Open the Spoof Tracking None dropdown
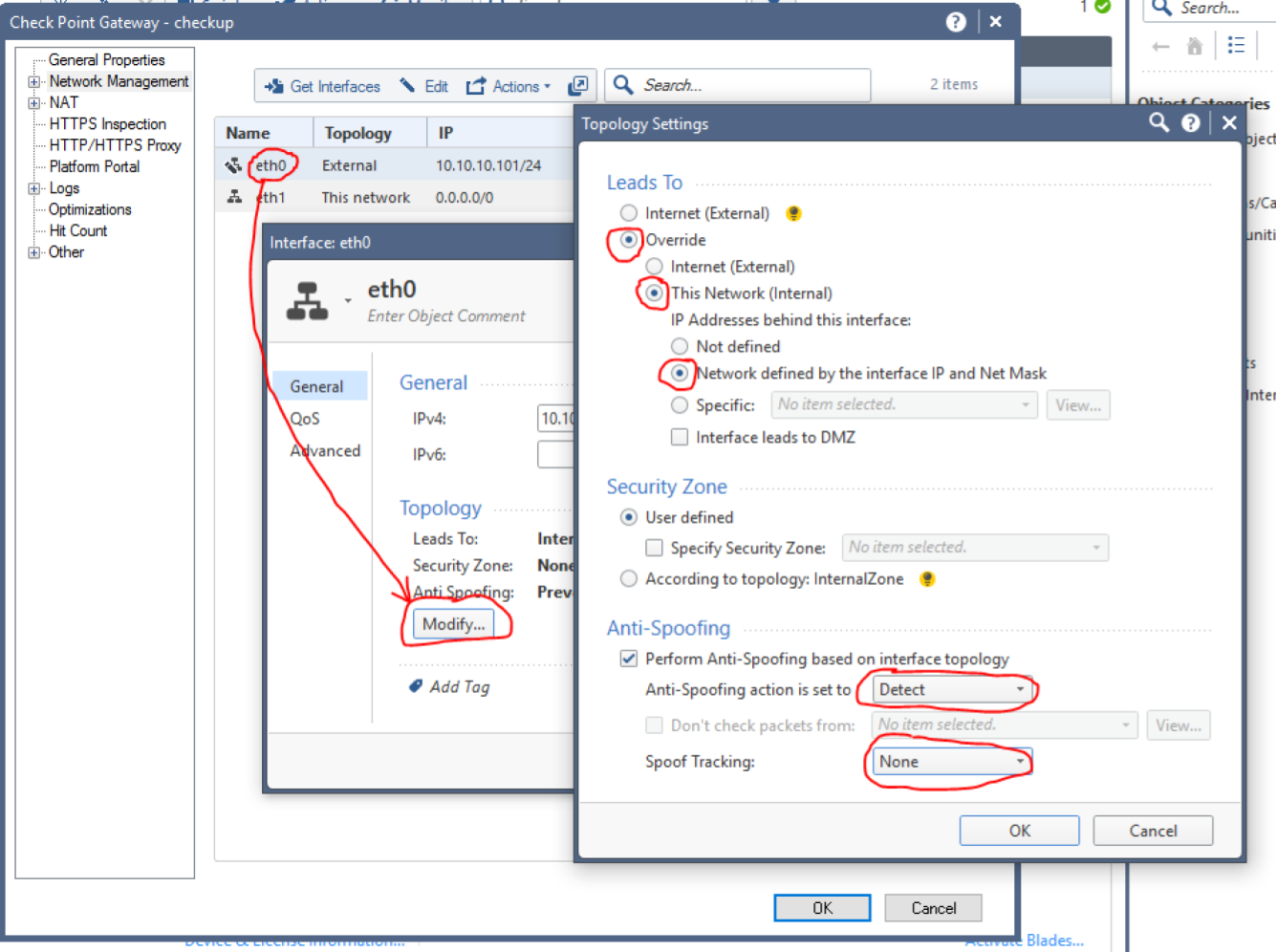The image size is (1276, 952). coord(952,762)
